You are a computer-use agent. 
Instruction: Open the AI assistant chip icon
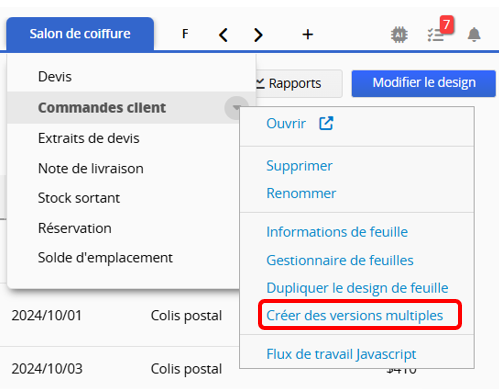tap(399, 35)
